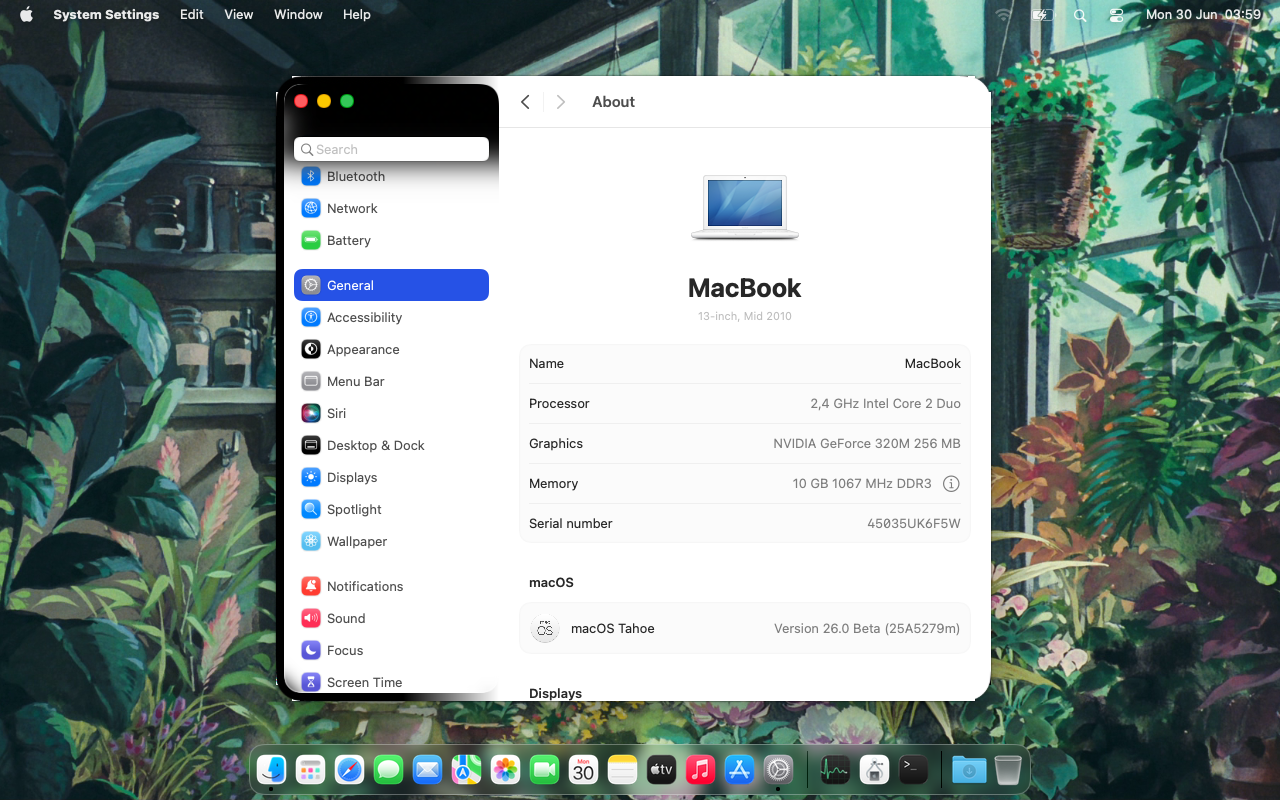Screen dimensions: 1280x800
Task: Launch Safari from the Dock
Action: [350, 769]
